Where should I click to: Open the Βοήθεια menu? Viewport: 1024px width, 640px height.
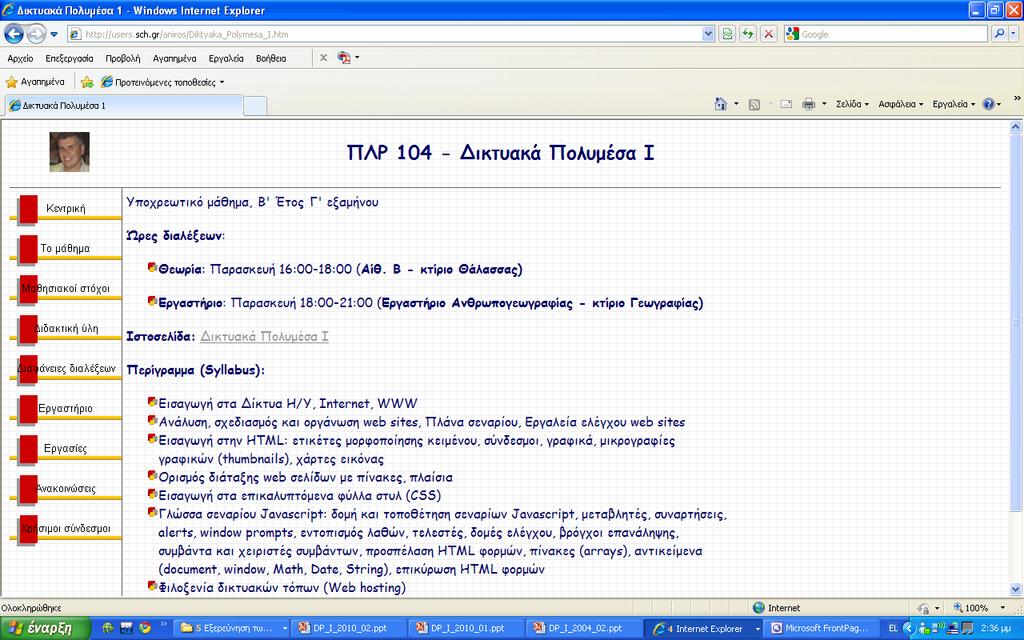tap(271, 58)
